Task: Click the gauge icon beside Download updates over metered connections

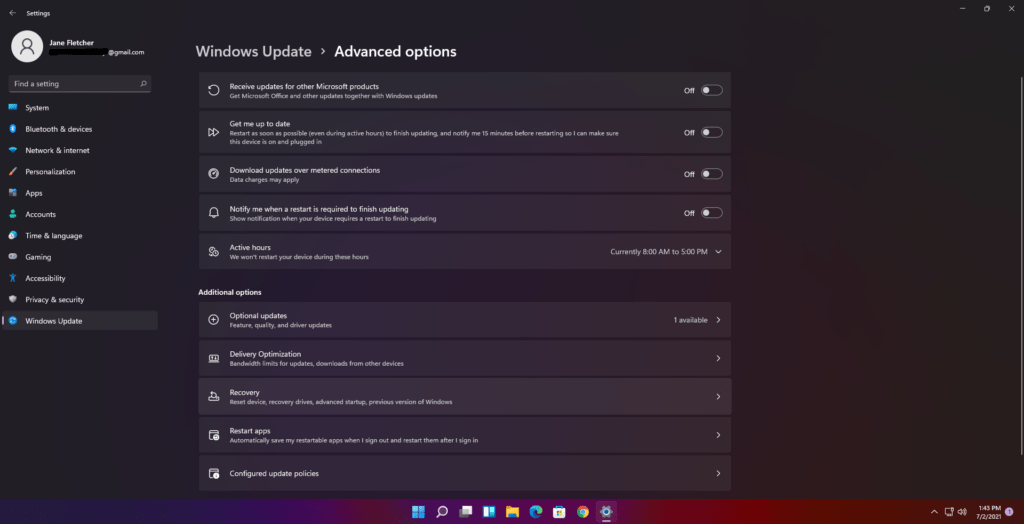Action: pos(214,174)
